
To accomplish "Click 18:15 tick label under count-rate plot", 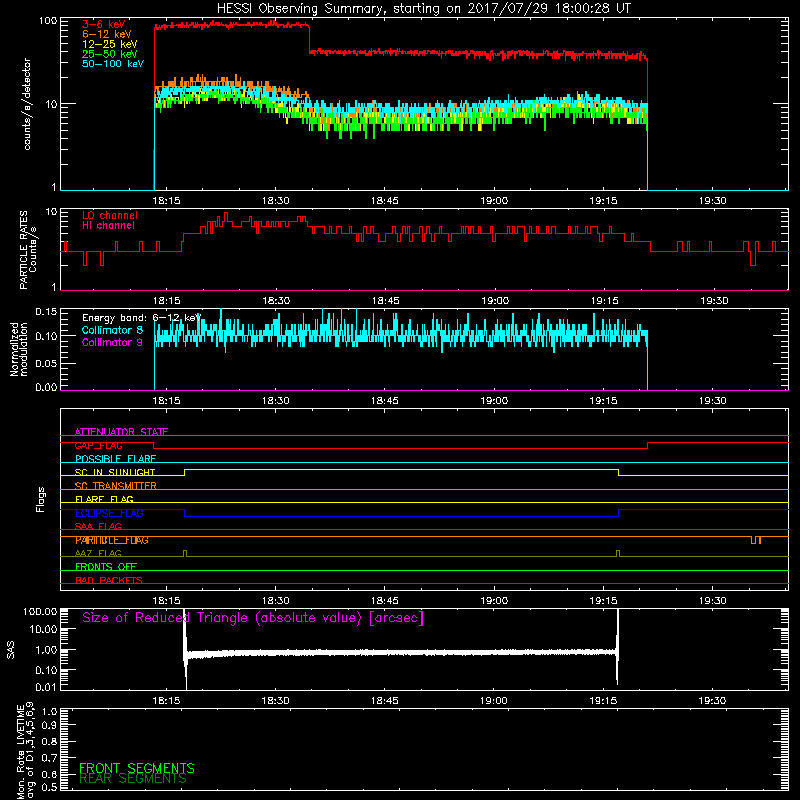I will pyautogui.click(x=166, y=201).
